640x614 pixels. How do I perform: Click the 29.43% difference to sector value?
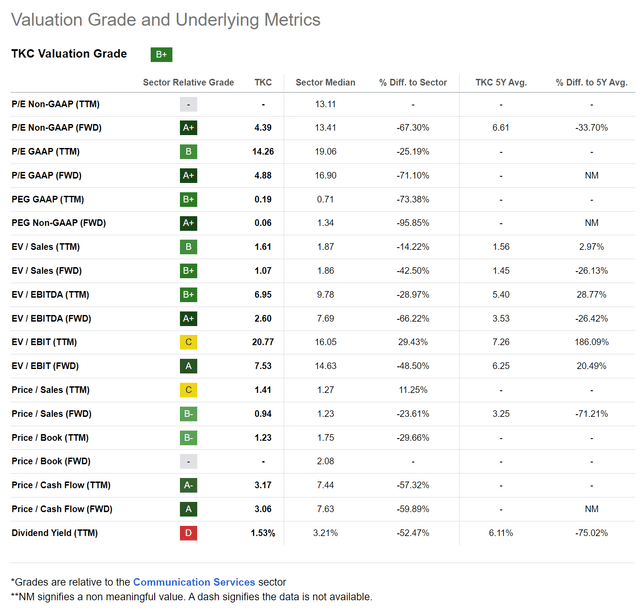point(413,342)
